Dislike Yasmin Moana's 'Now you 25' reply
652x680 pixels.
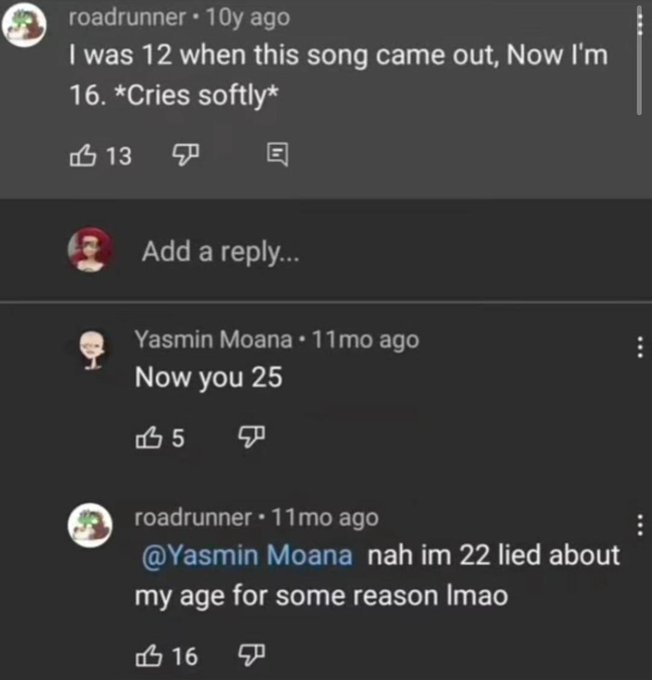(252, 437)
